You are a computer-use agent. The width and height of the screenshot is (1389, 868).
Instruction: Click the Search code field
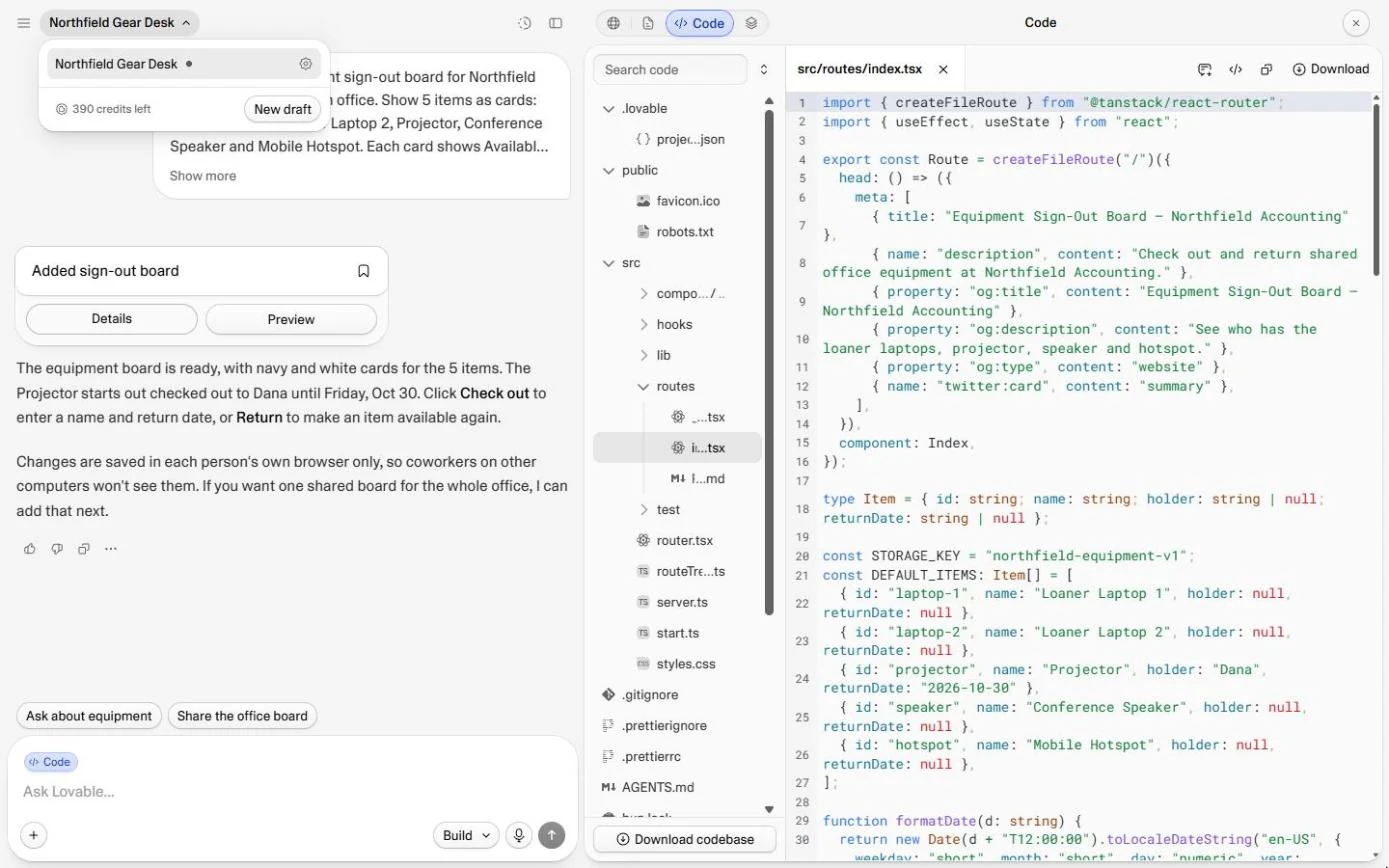[670, 70]
